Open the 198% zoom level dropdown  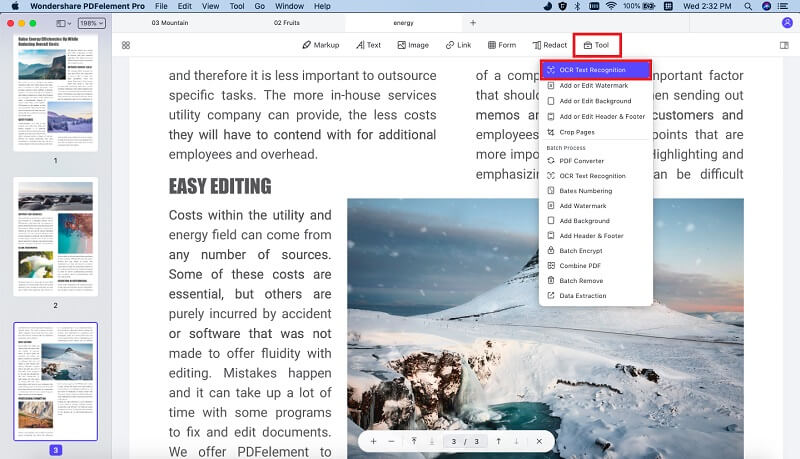point(91,23)
